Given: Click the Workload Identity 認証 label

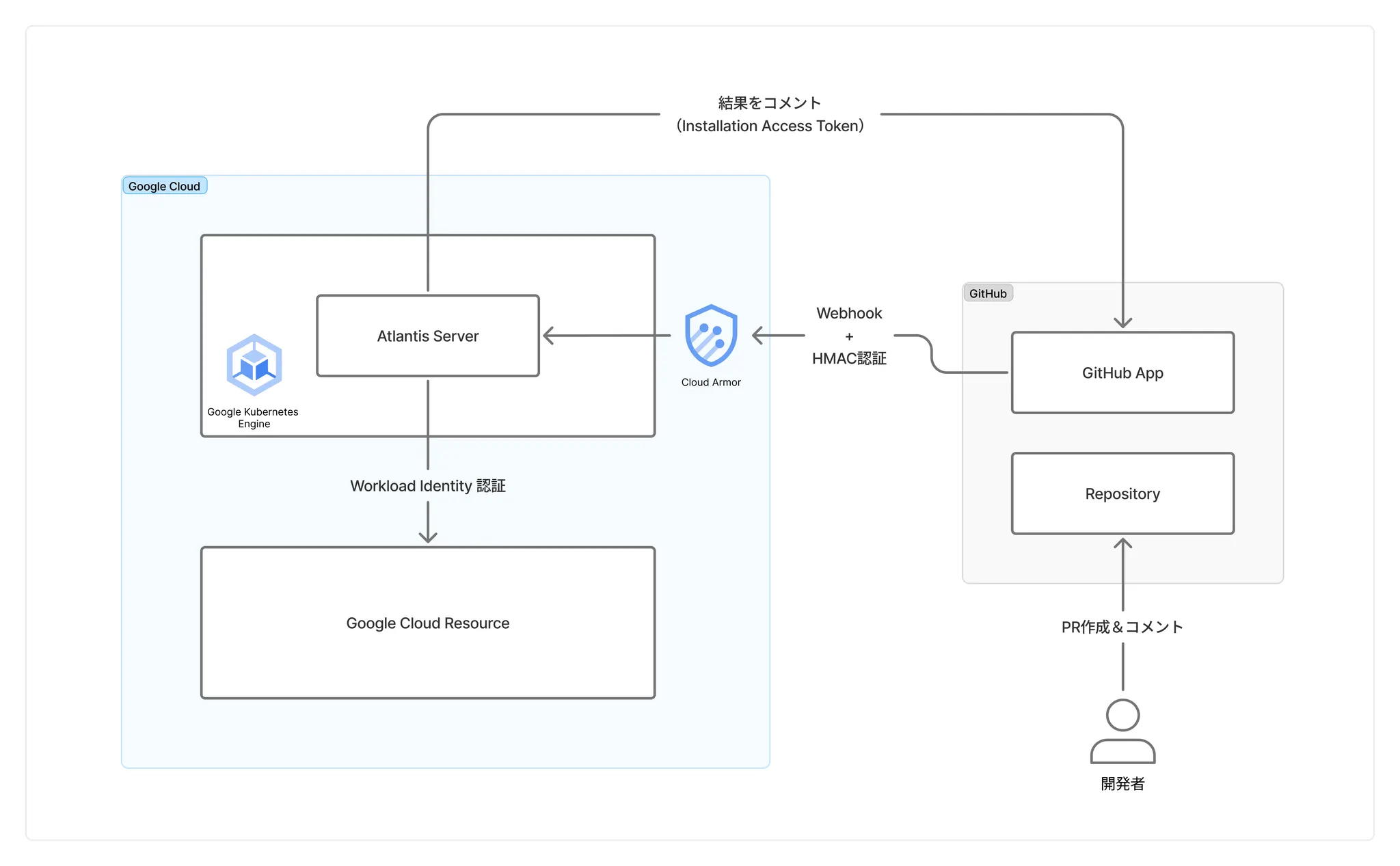Looking at the screenshot, I should 428,486.
